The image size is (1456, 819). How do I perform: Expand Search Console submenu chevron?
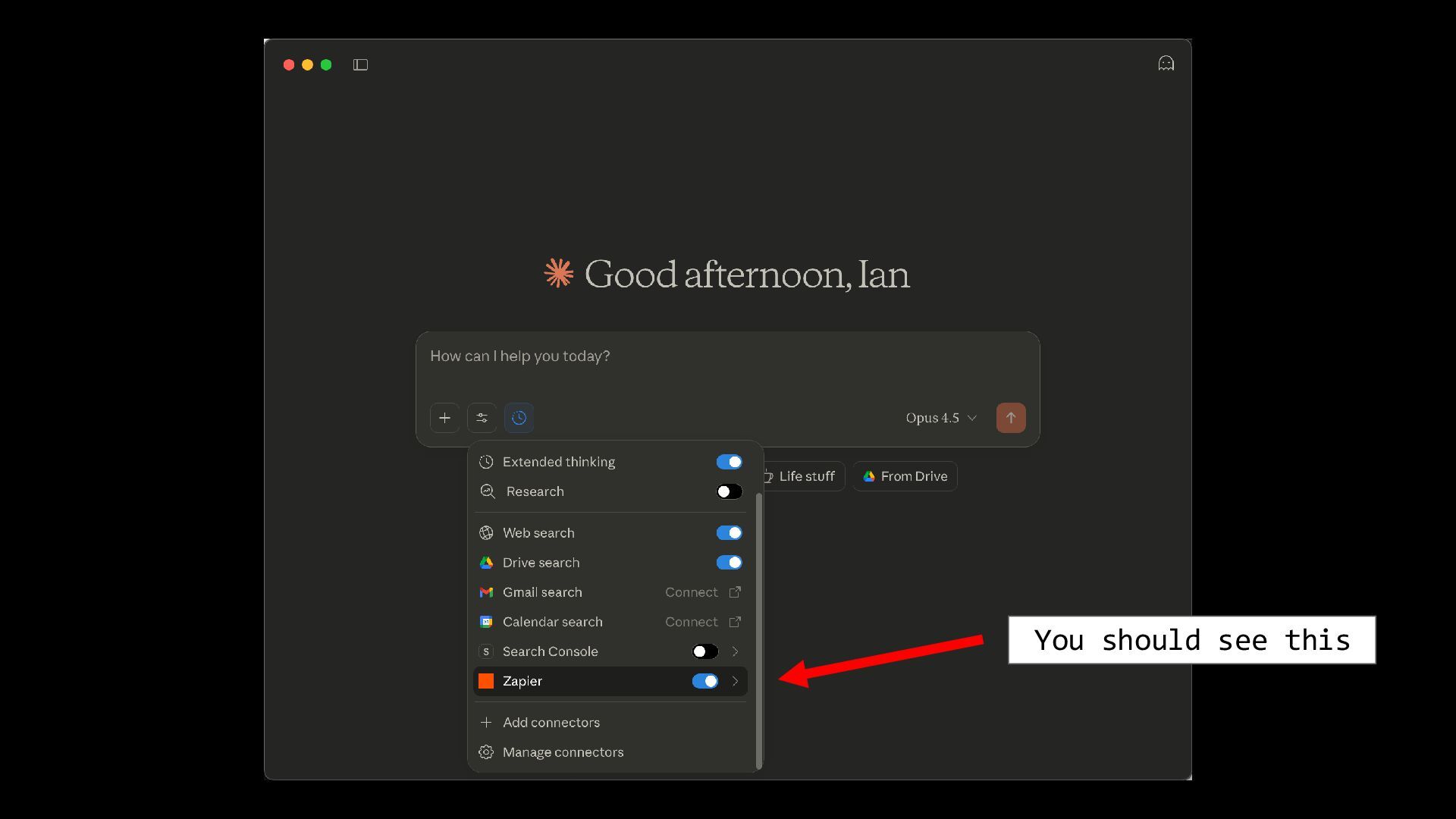pos(735,651)
